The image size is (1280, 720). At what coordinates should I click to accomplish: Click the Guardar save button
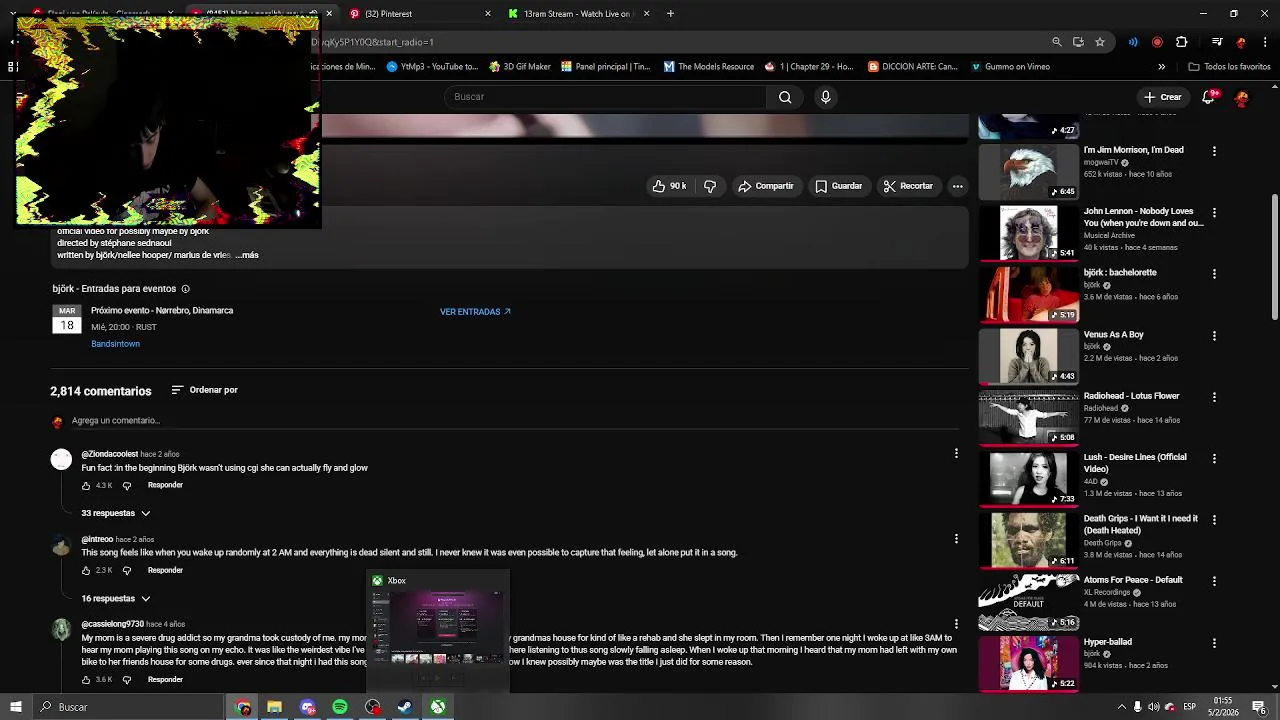(x=838, y=186)
